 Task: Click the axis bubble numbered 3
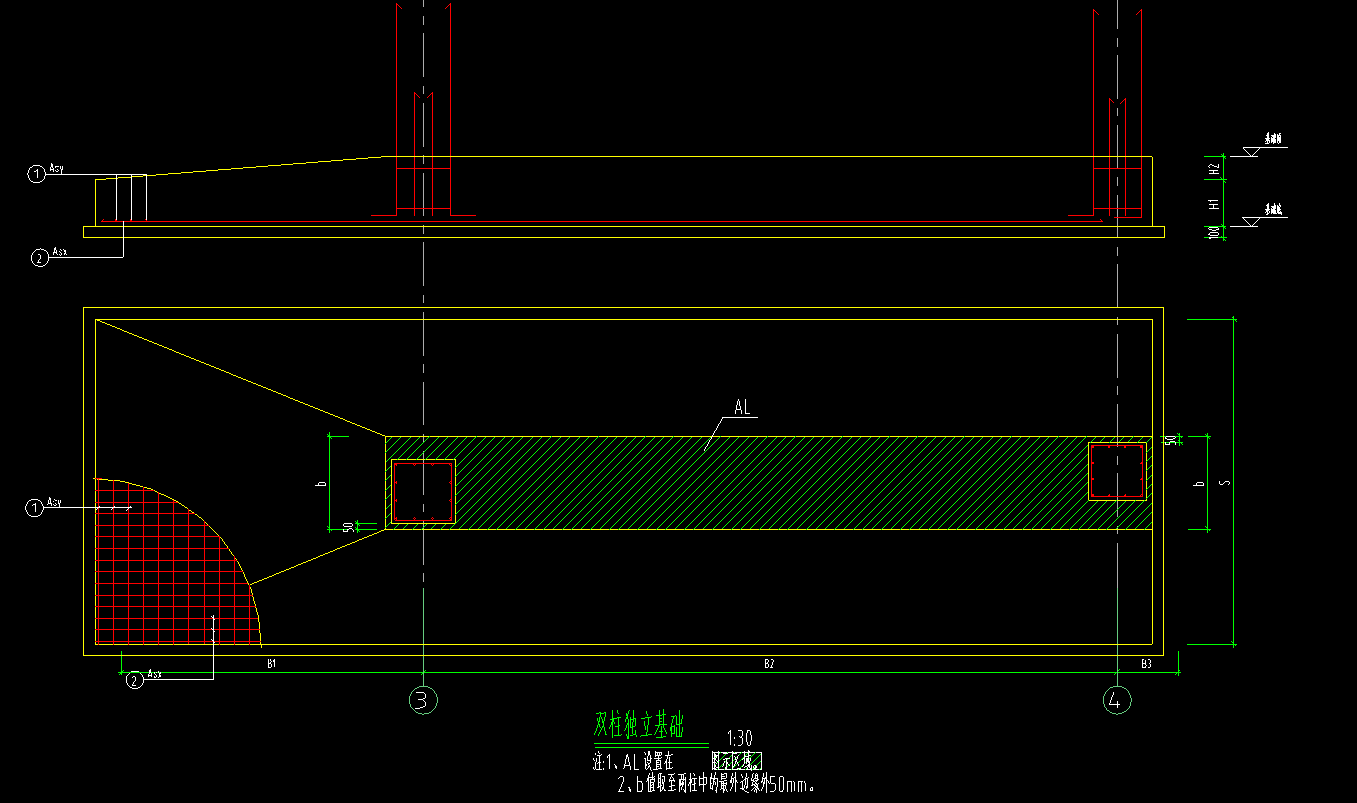(x=423, y=700)
